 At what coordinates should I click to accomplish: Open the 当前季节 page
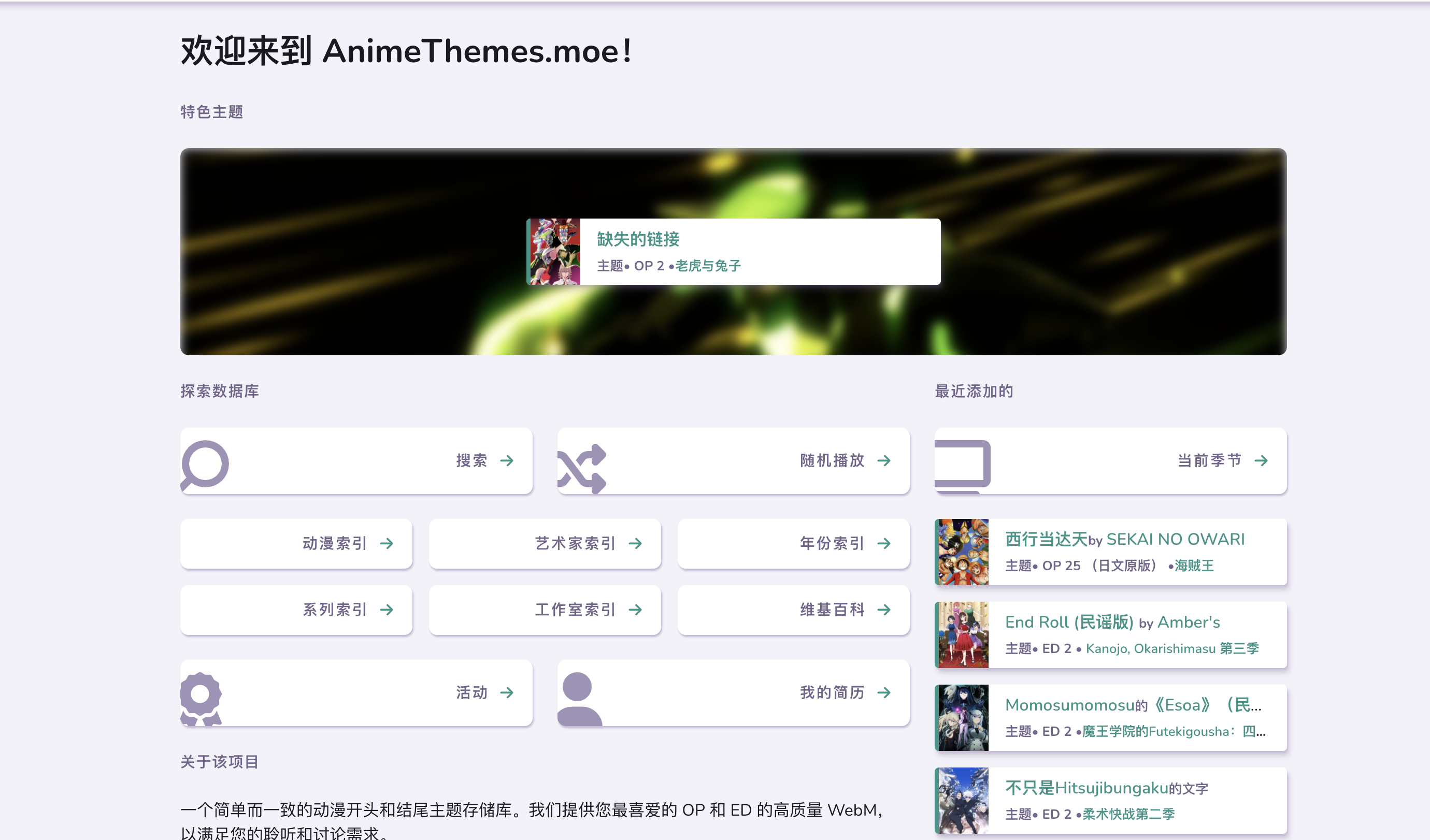pyautogui.click(x=1110, y=461)
